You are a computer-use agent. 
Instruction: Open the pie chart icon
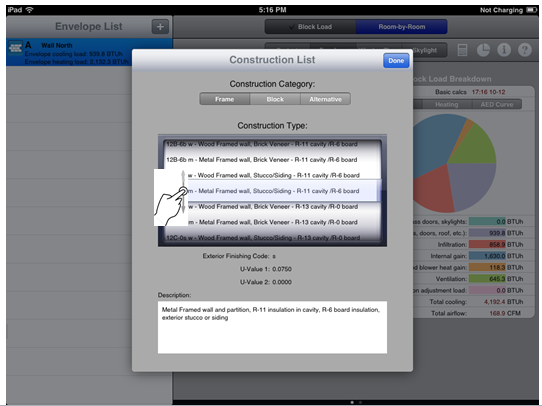tap(483, 50)
